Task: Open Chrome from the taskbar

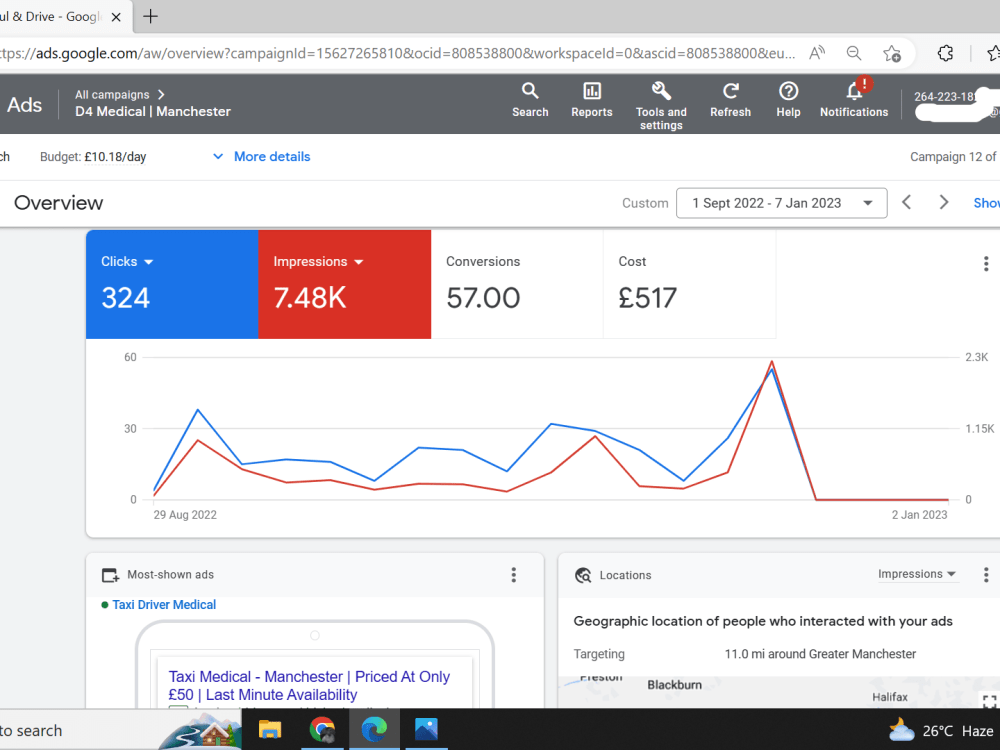Action: [x=322, y=729]
